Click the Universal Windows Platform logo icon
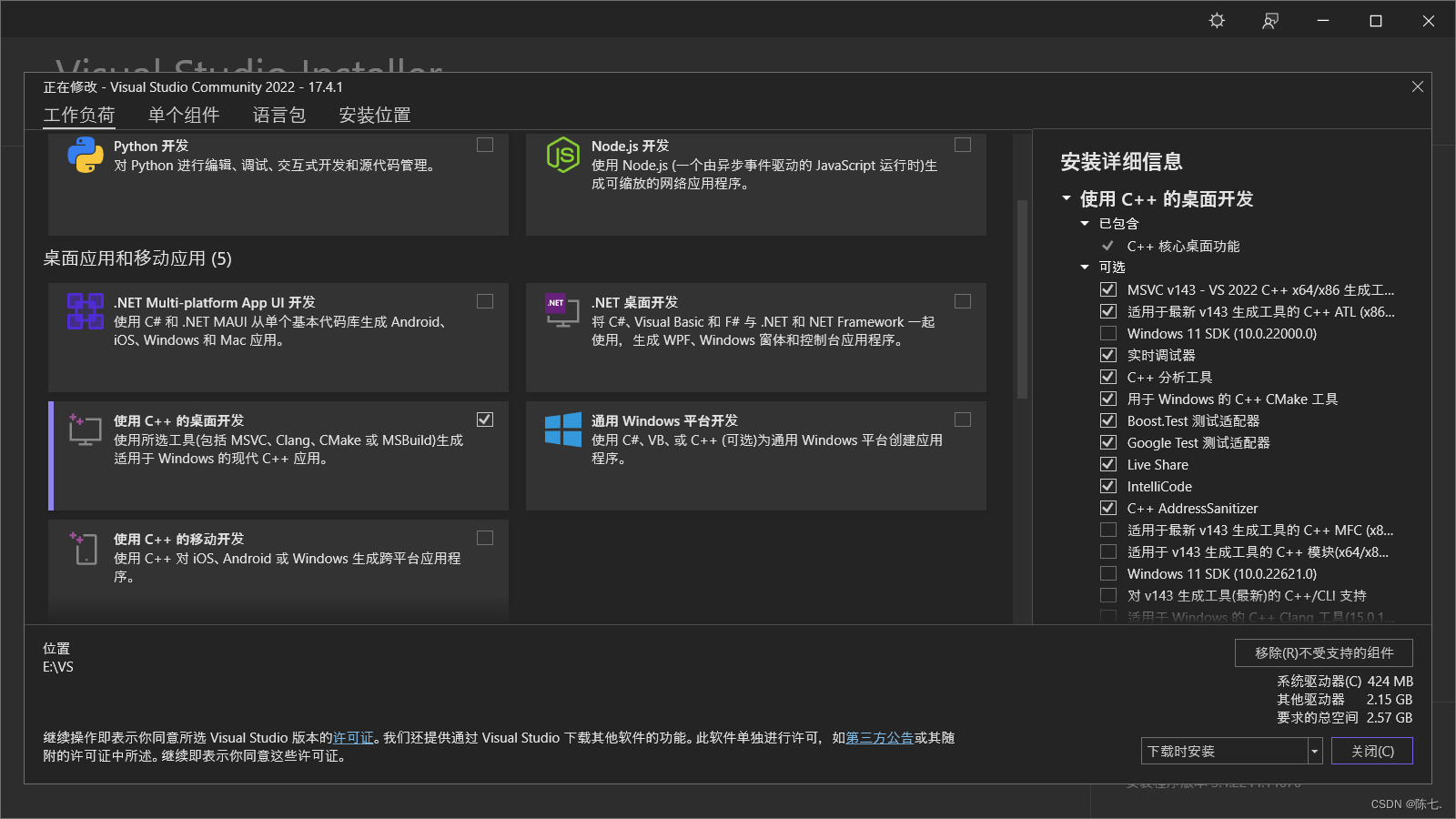 562,430
